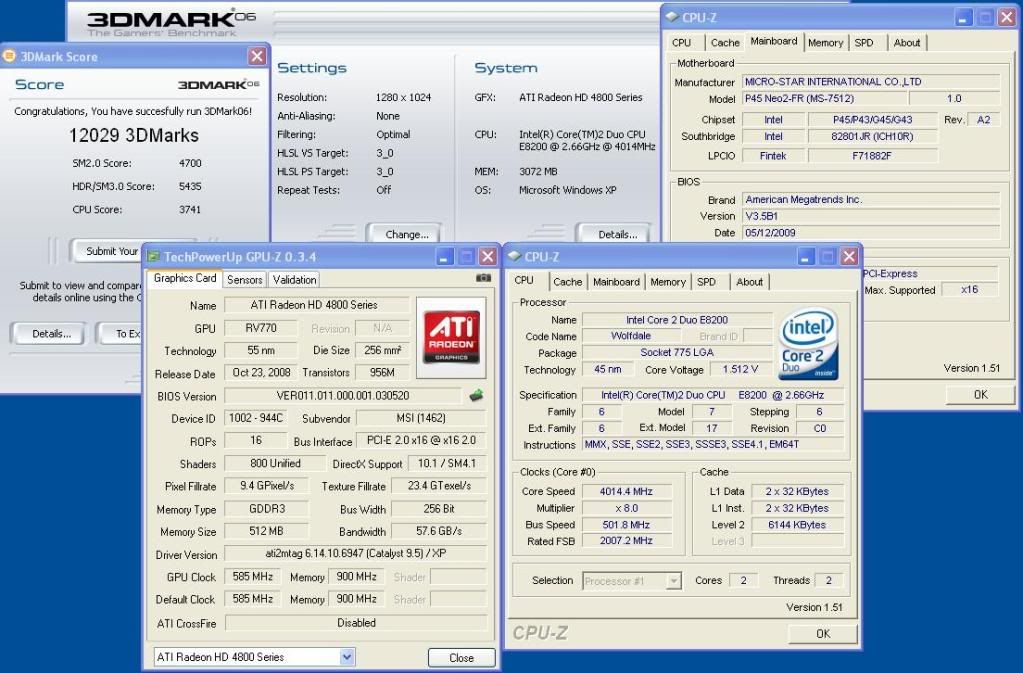Close the 3DMark Score window

[x=257, y=56]
